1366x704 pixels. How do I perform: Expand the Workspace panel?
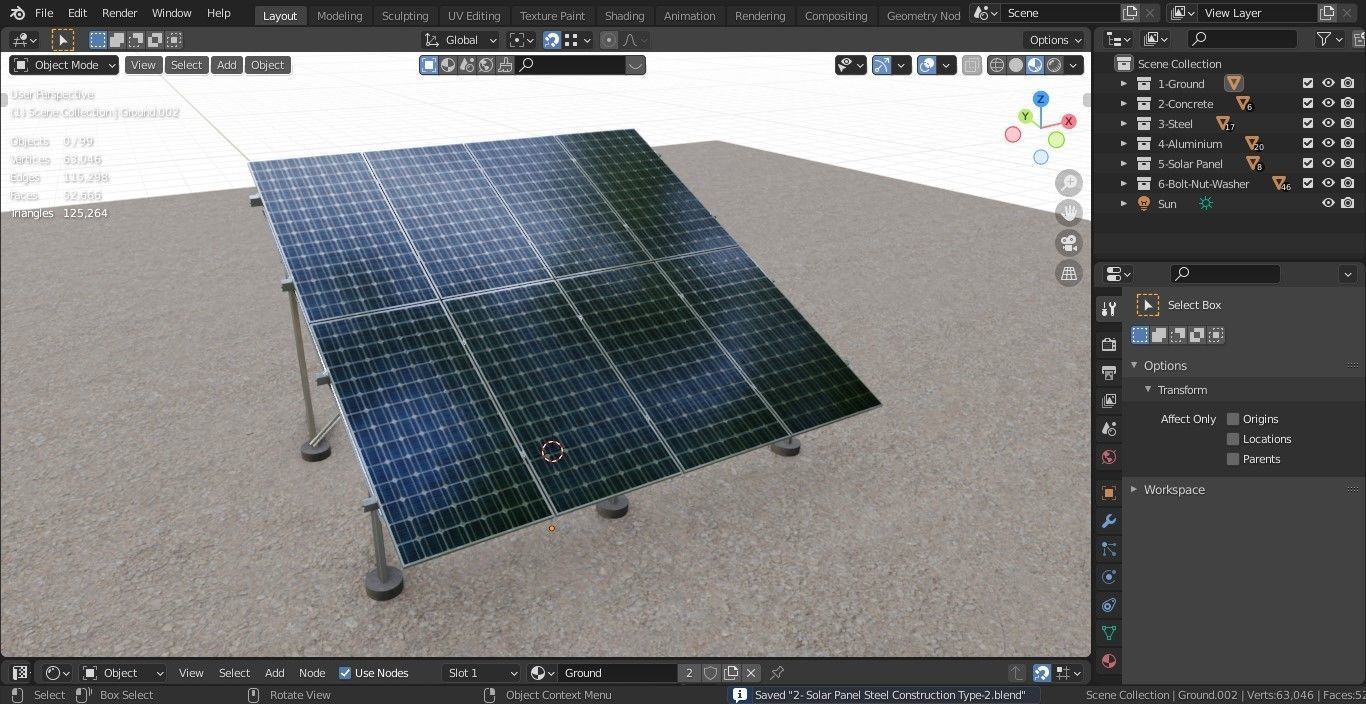pyautogui.click(x=1135, y=490)
